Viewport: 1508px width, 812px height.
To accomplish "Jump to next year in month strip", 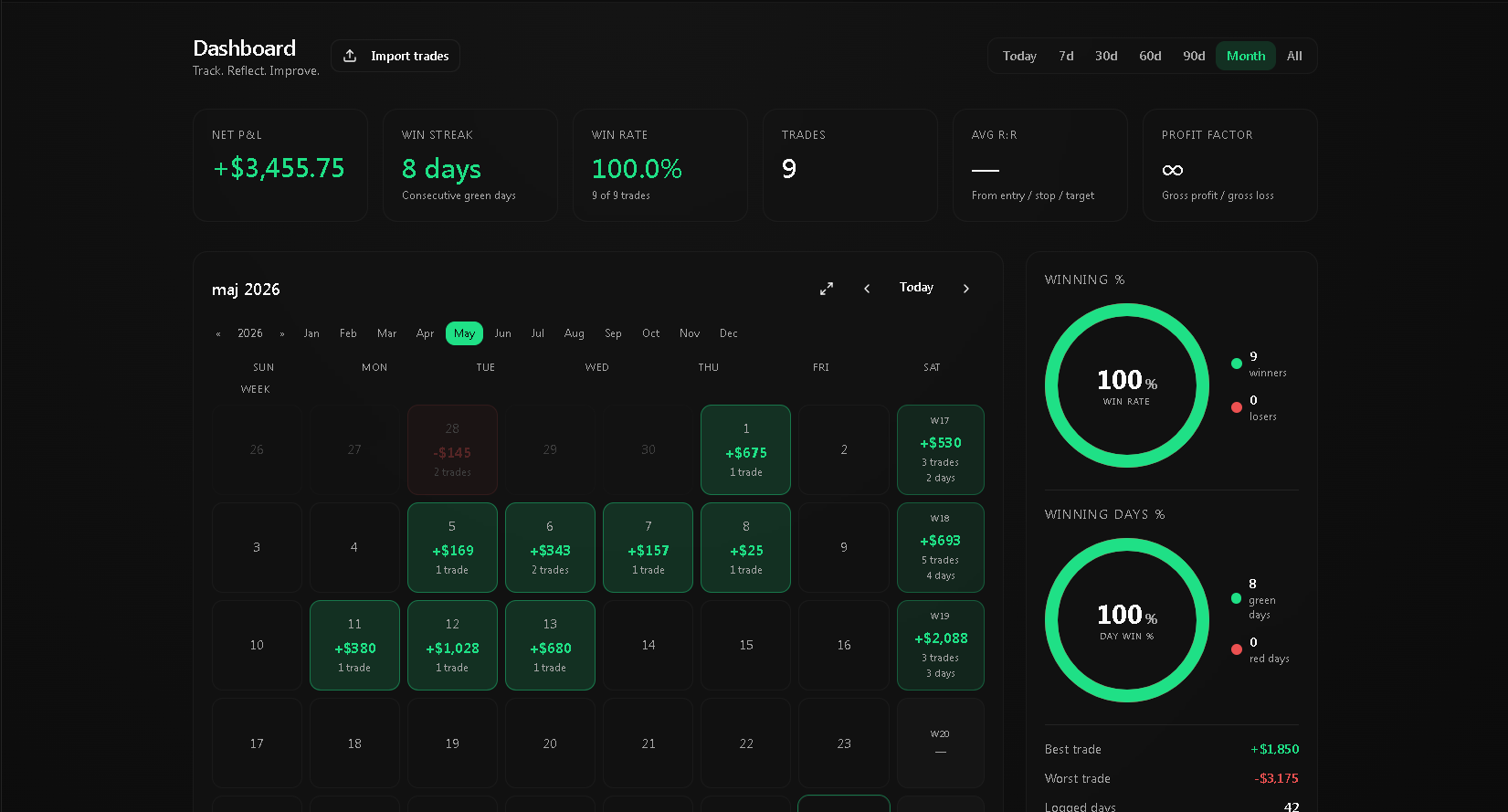I will (282, 334).
